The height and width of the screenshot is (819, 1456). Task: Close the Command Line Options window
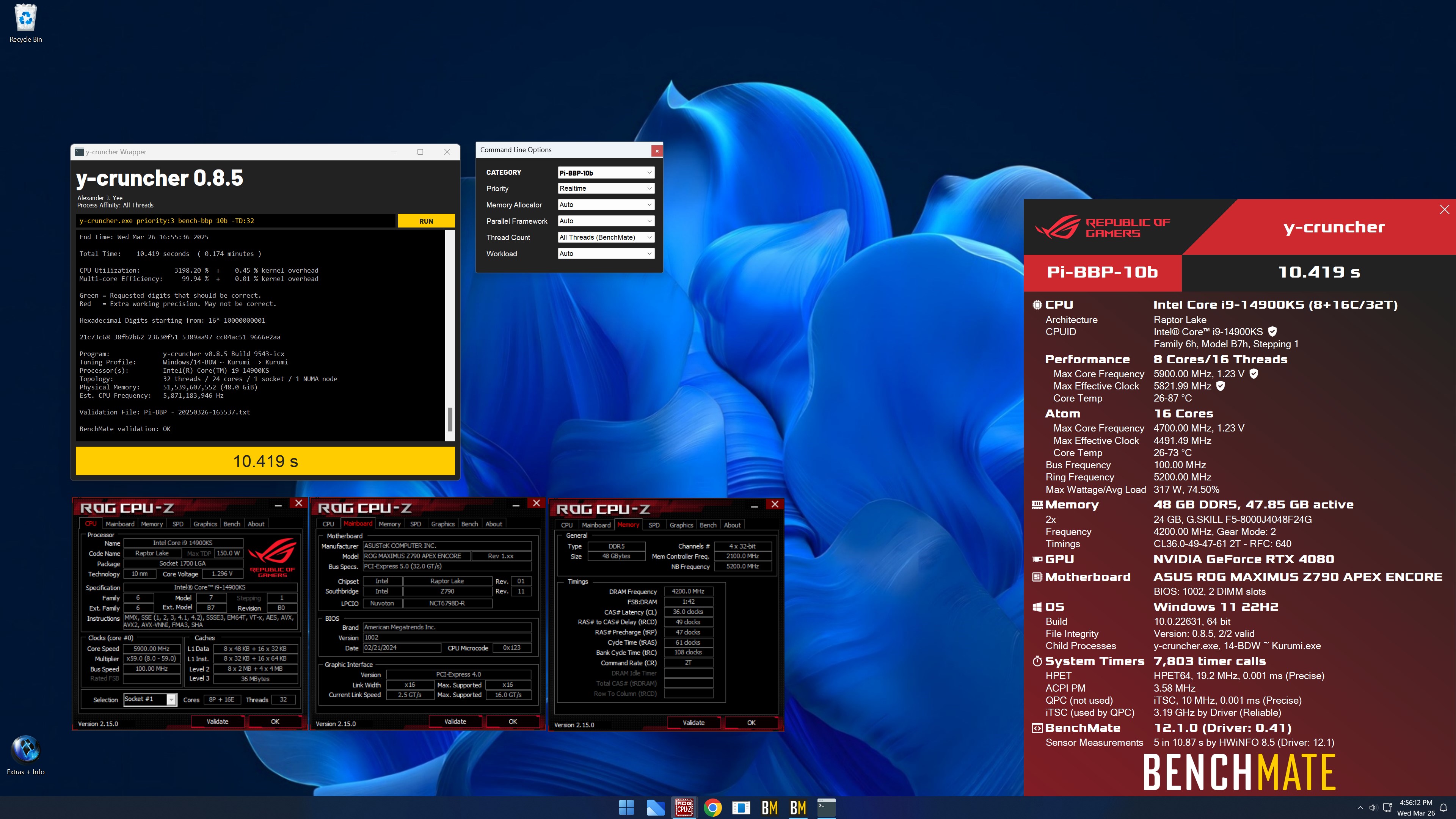click(656, 151)
